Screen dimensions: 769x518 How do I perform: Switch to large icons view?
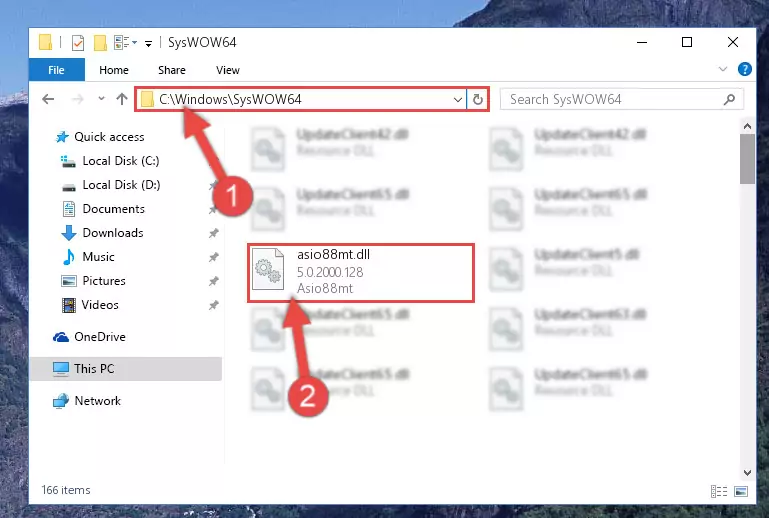pos(741,491)
